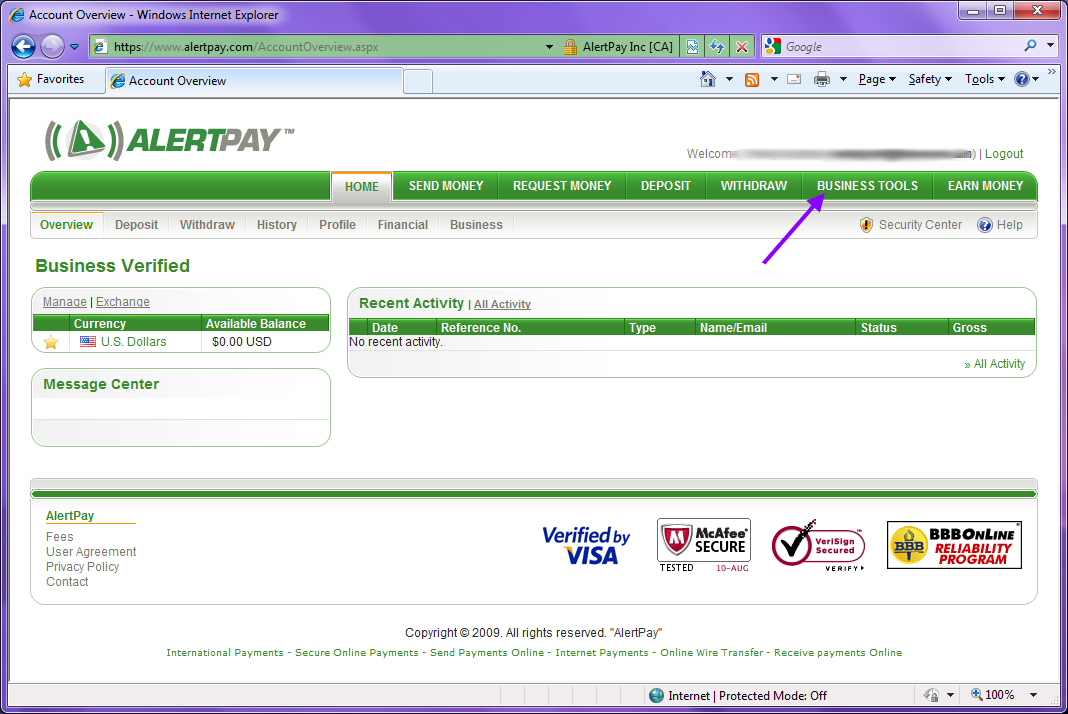Open the search provider dropdown arrow
The width and height of the screenshot is (1068, 714).
point(1050,46)
